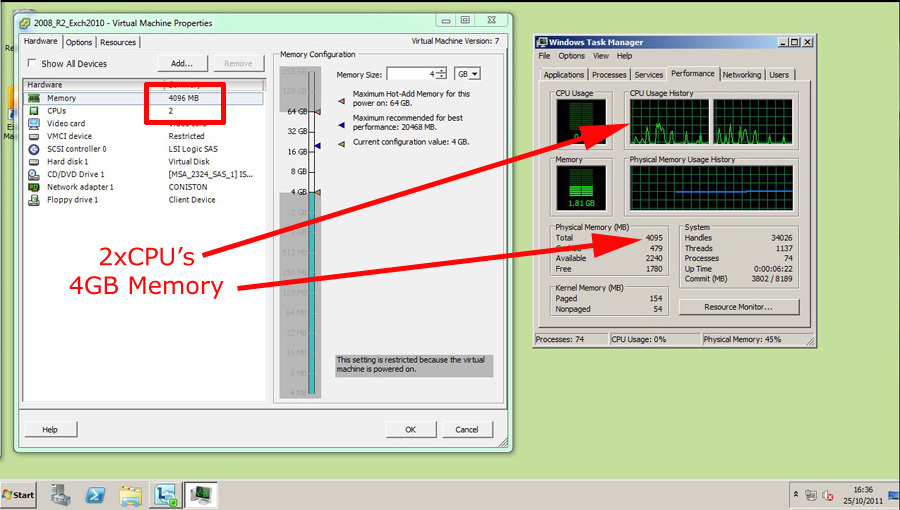Open the Processes tab in Task Manager

click(609, 75)
